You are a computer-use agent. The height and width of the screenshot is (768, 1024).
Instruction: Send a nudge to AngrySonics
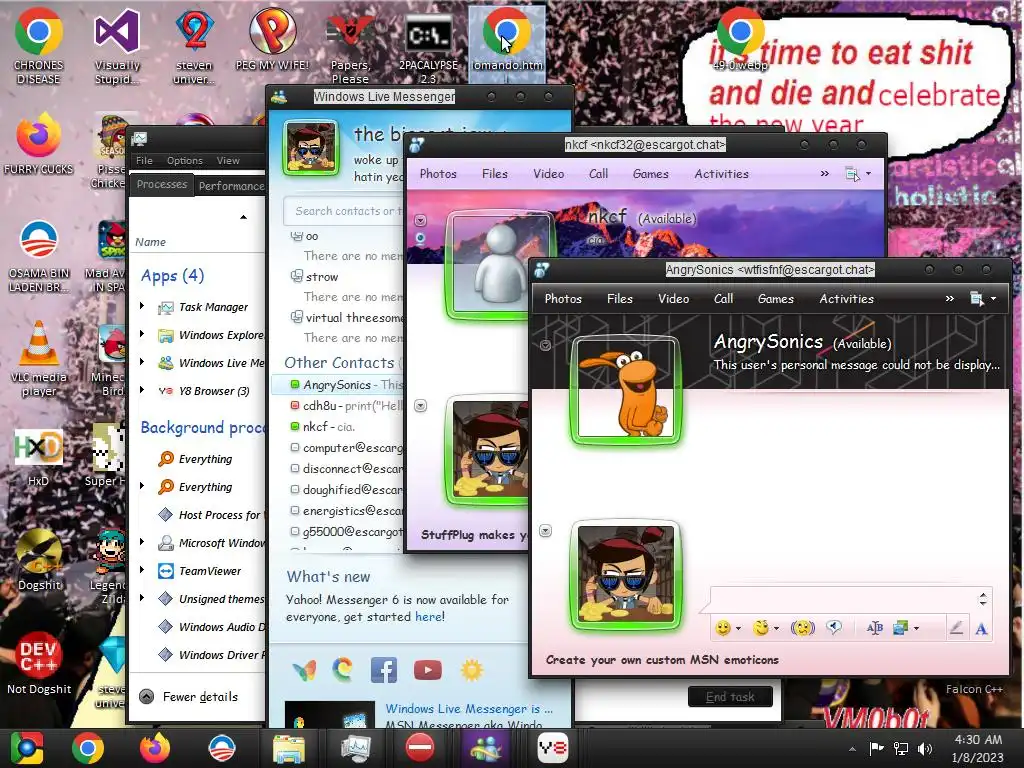point(803,628)
